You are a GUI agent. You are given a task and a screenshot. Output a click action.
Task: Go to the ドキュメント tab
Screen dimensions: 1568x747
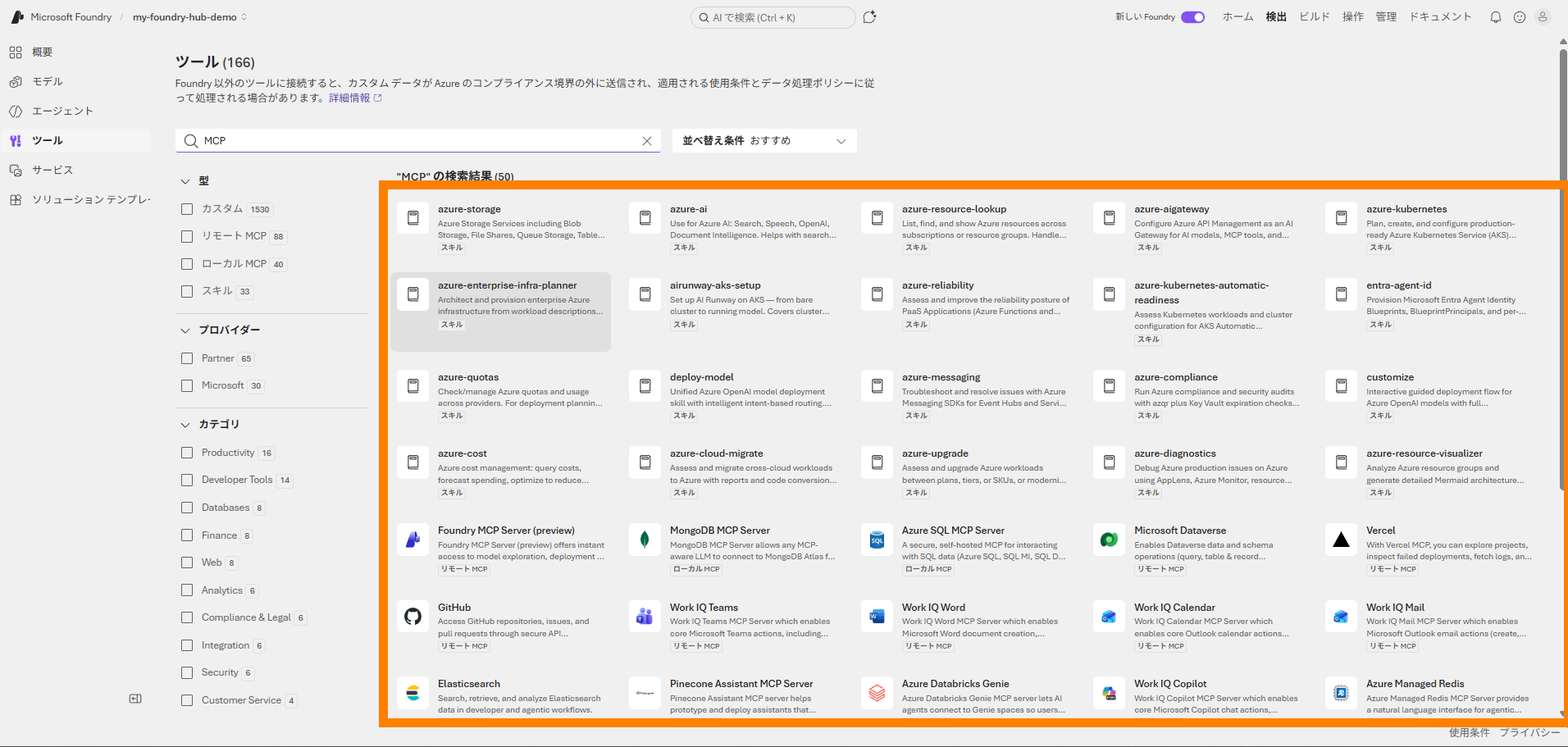click(x=1440, y=17)
